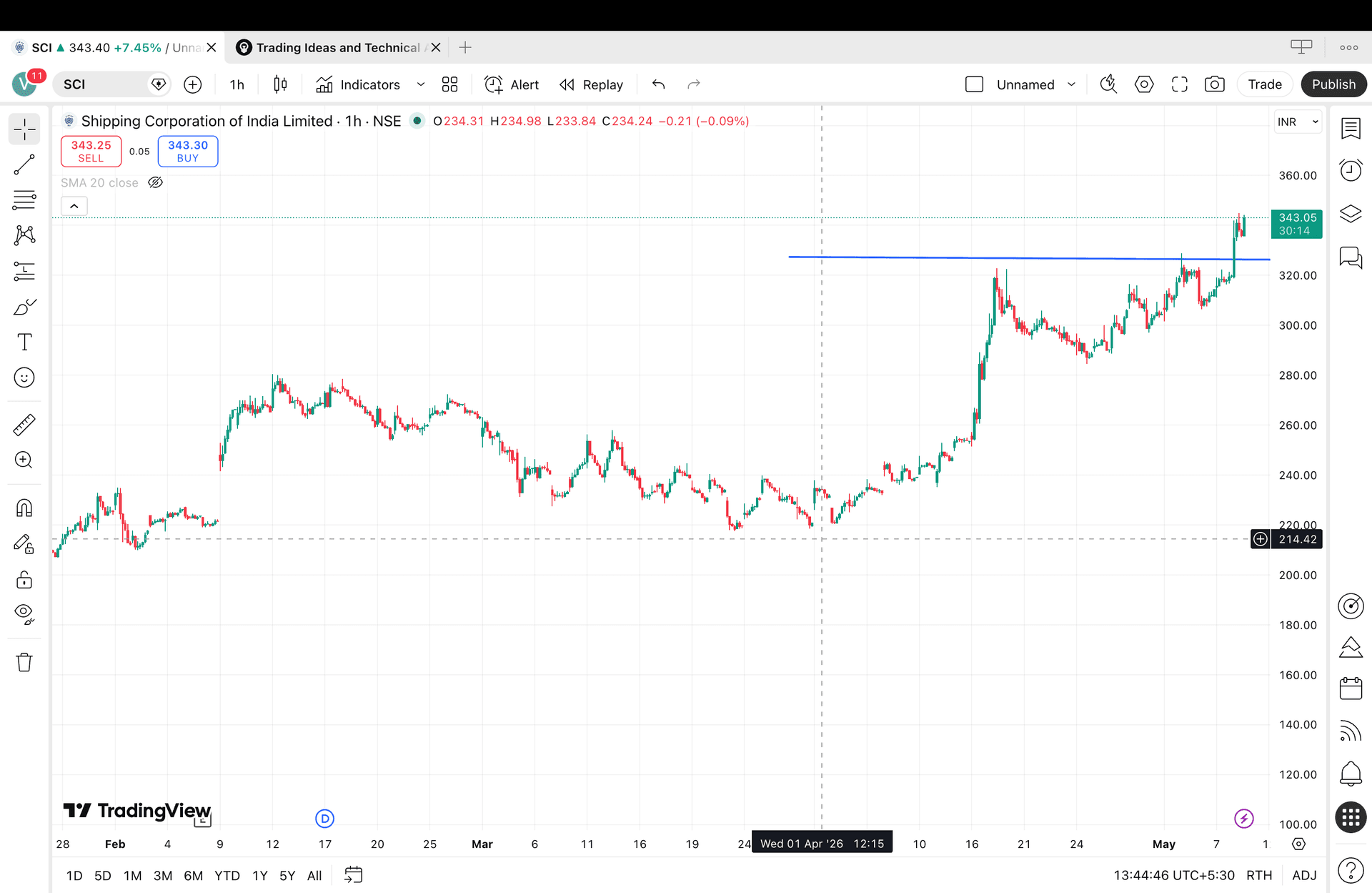Toggle ADJ adjusted data
1372x893 pixels.
1304,875
